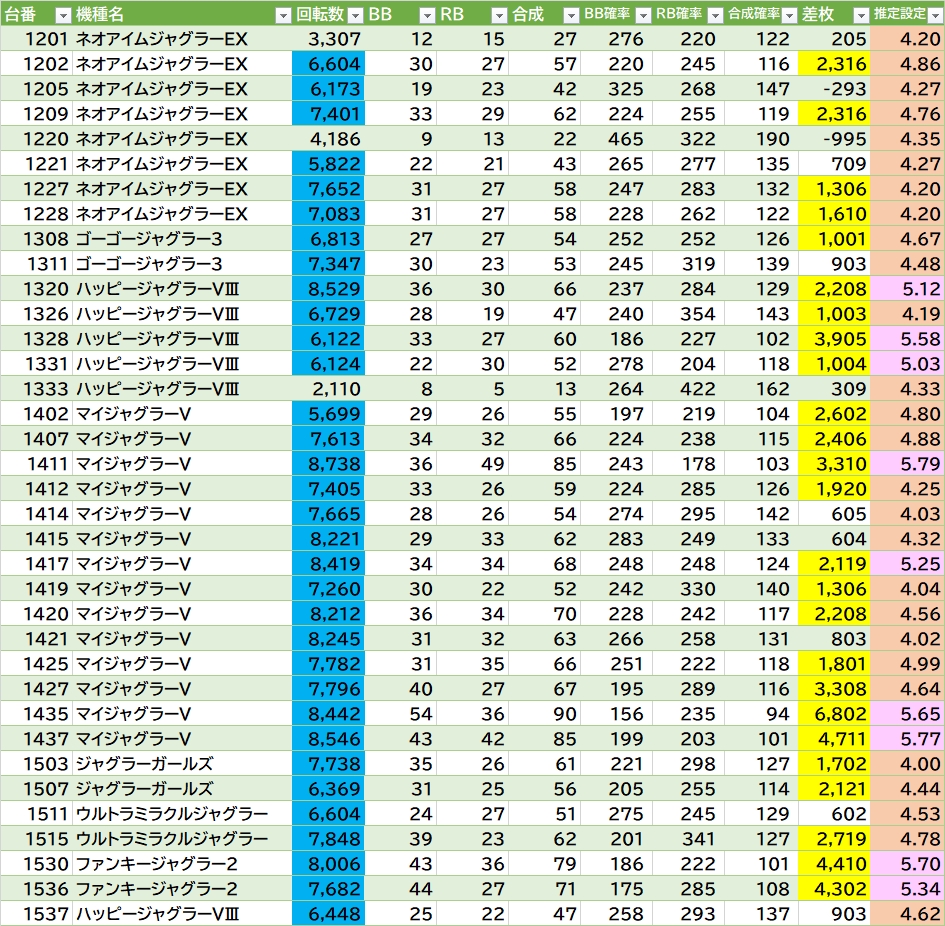Select 差枚 cell 4,711 in row 1437

pyautogui.click(x=834, y=740)
